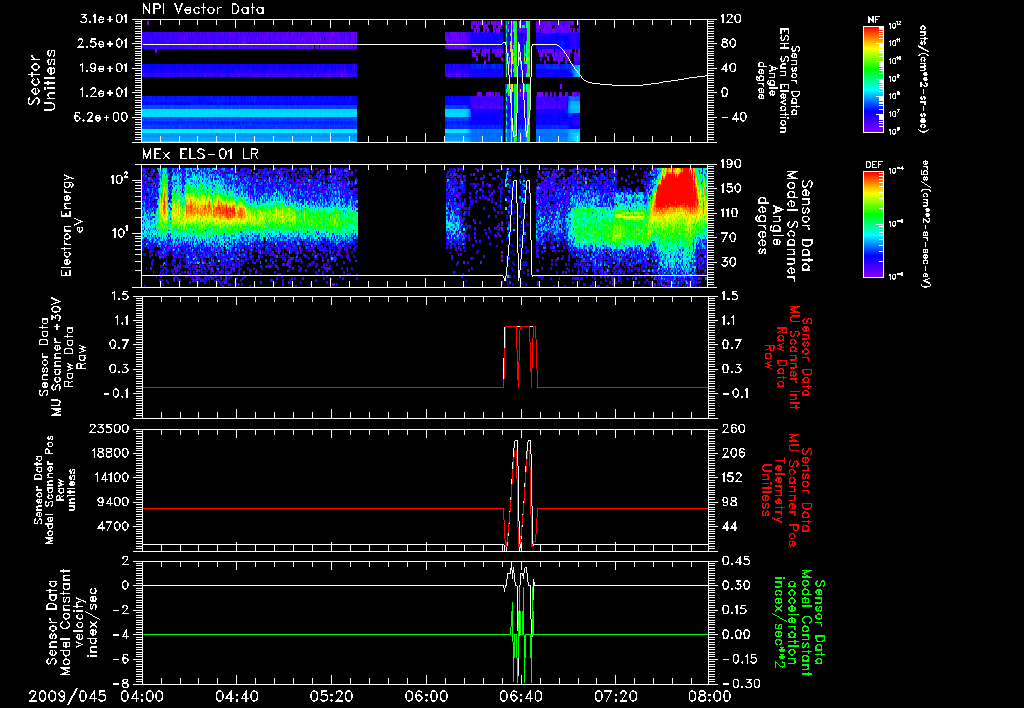Click the '152' telemetry tick value

click(x=730, y=477)
